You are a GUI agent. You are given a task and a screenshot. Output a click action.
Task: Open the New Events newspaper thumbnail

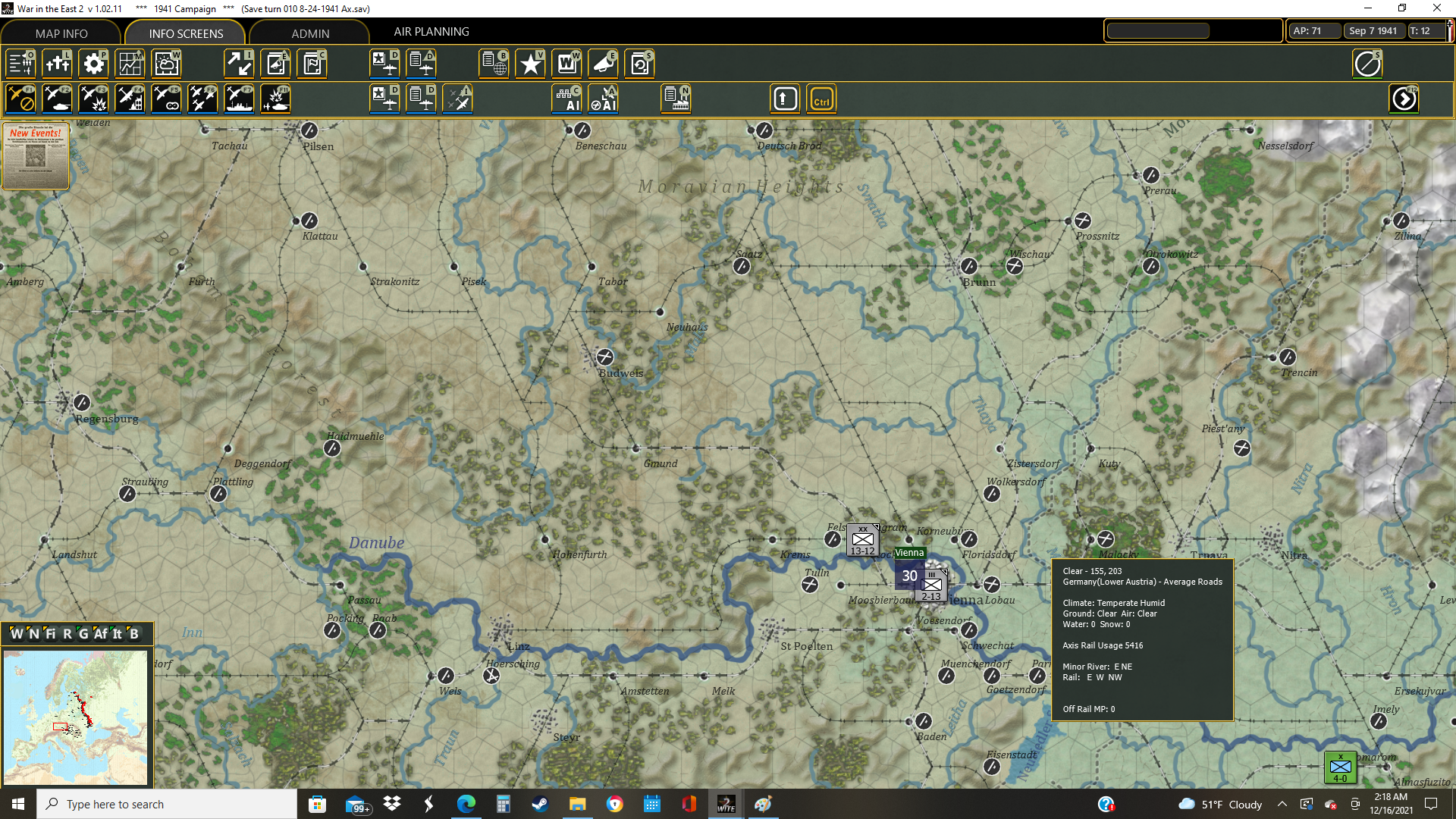click(x=36, y=155)
